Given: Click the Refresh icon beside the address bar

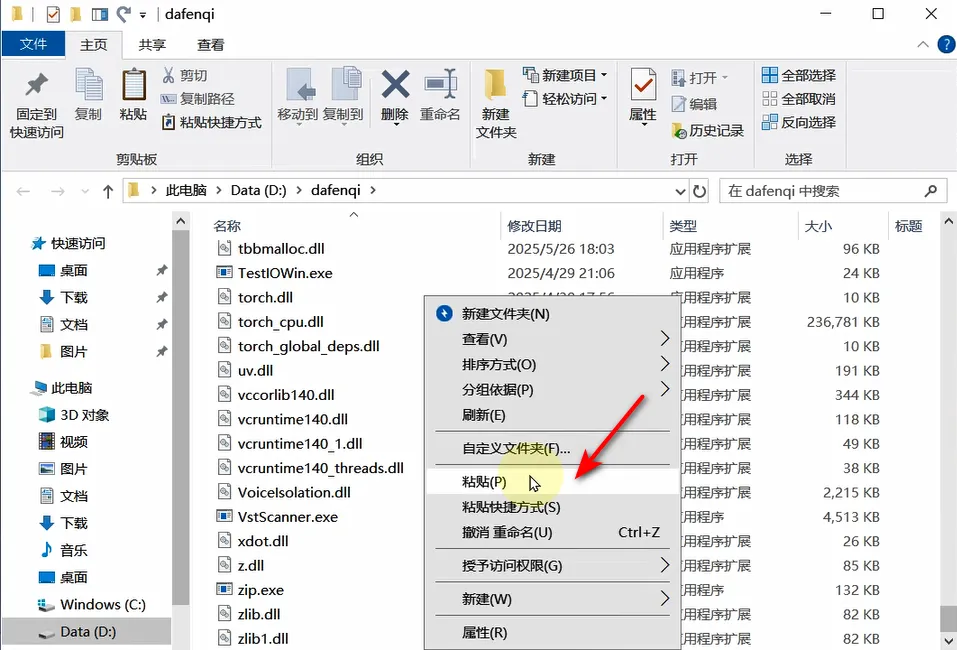Looking at the screenshot, I should click(x=699, y=191).
